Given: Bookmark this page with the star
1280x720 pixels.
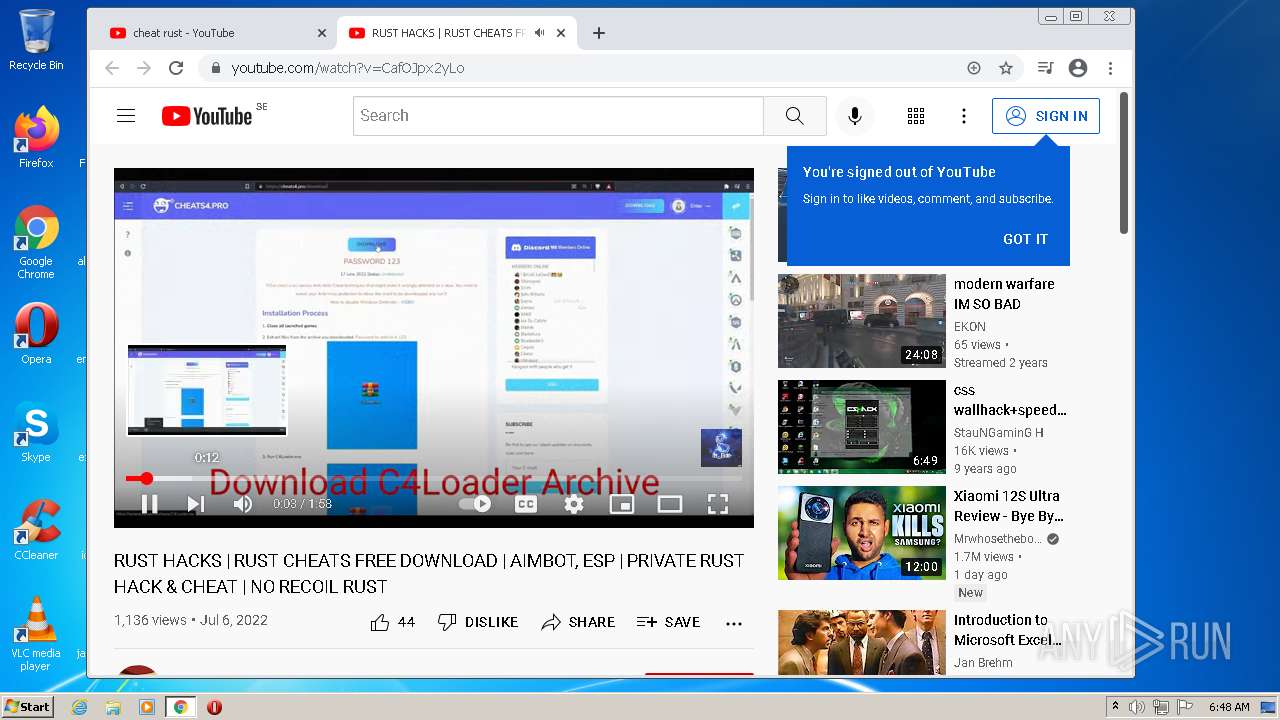Looking at the screenshot, I should click(x=1006, y=68).
